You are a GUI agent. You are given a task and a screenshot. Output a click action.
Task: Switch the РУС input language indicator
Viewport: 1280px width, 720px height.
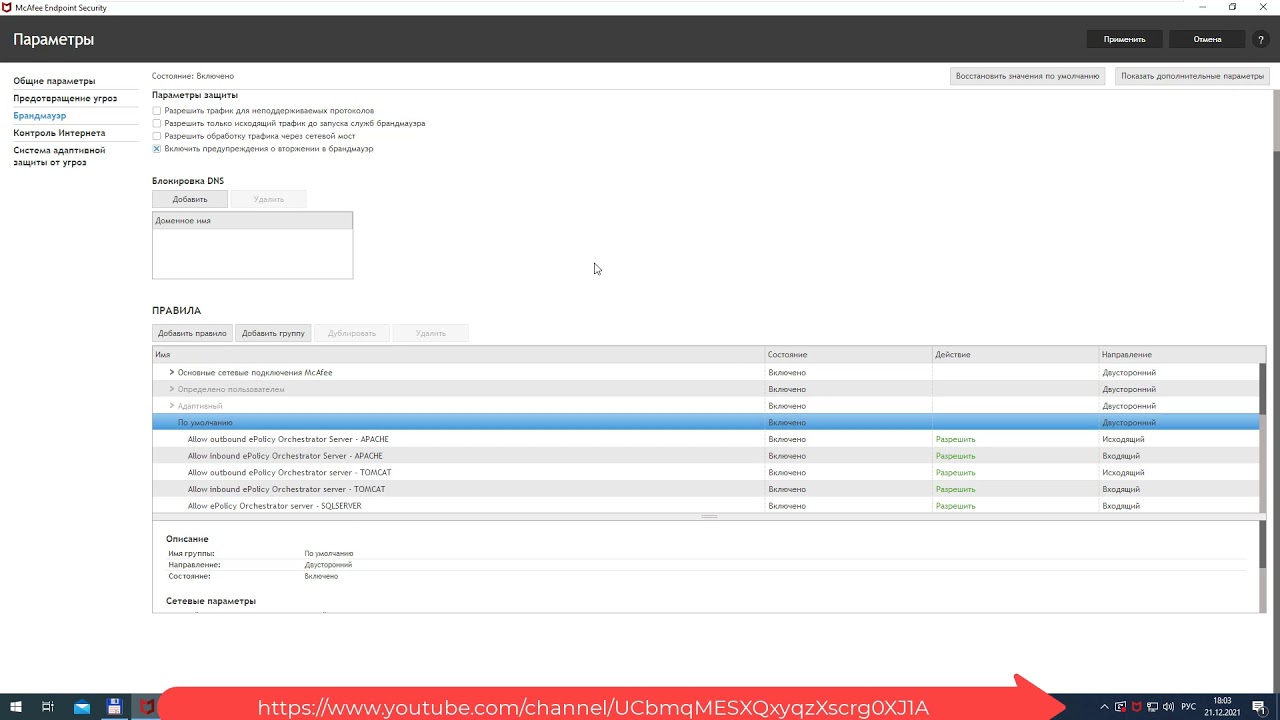pos(1189,707)
